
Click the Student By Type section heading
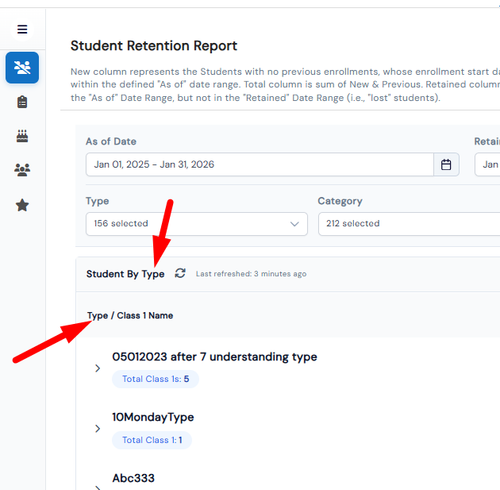pyautogui.click(x=125, y=274)
